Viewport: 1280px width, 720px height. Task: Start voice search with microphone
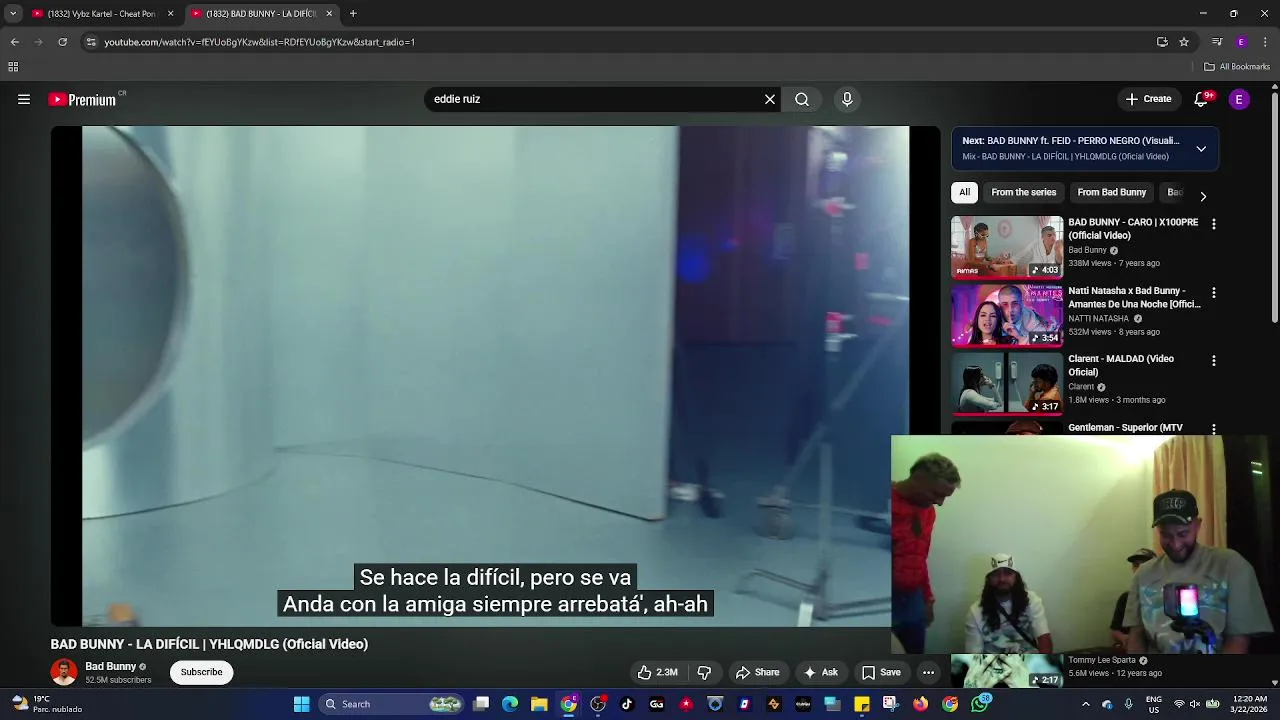click(x=847, y=99)
